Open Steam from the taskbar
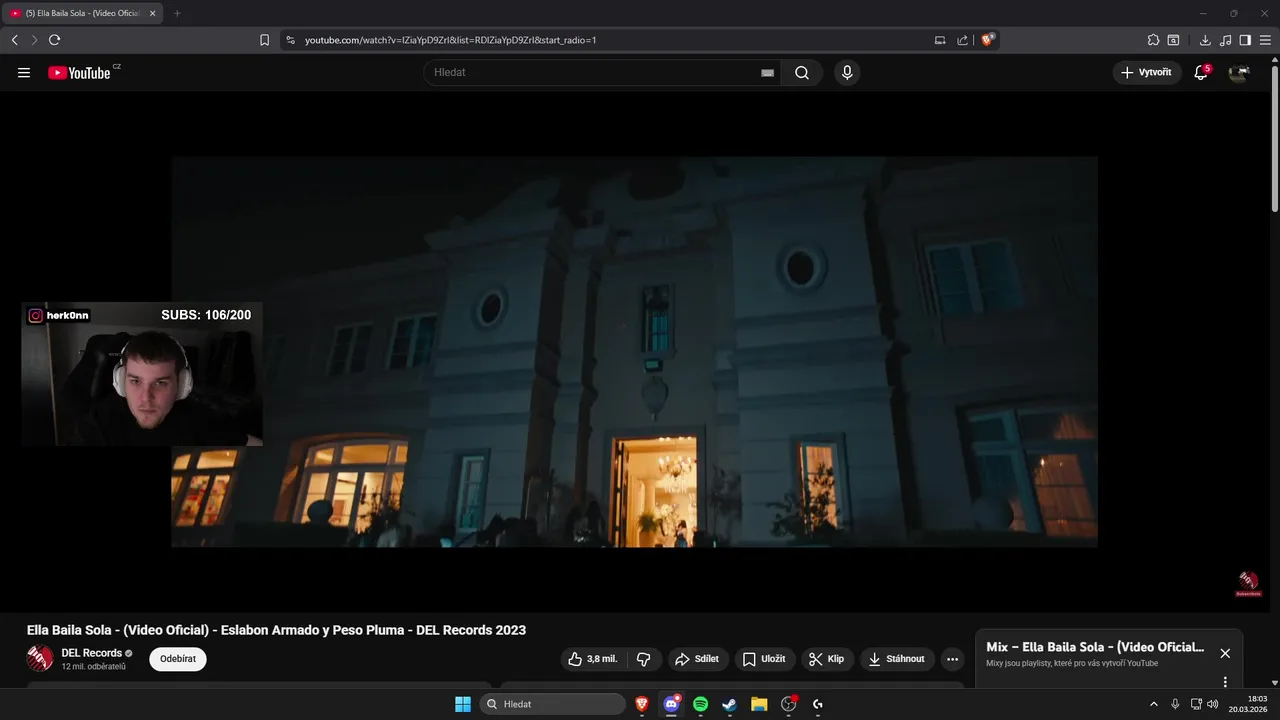This screenshot has width=1280, height=720. pos(730,704)
